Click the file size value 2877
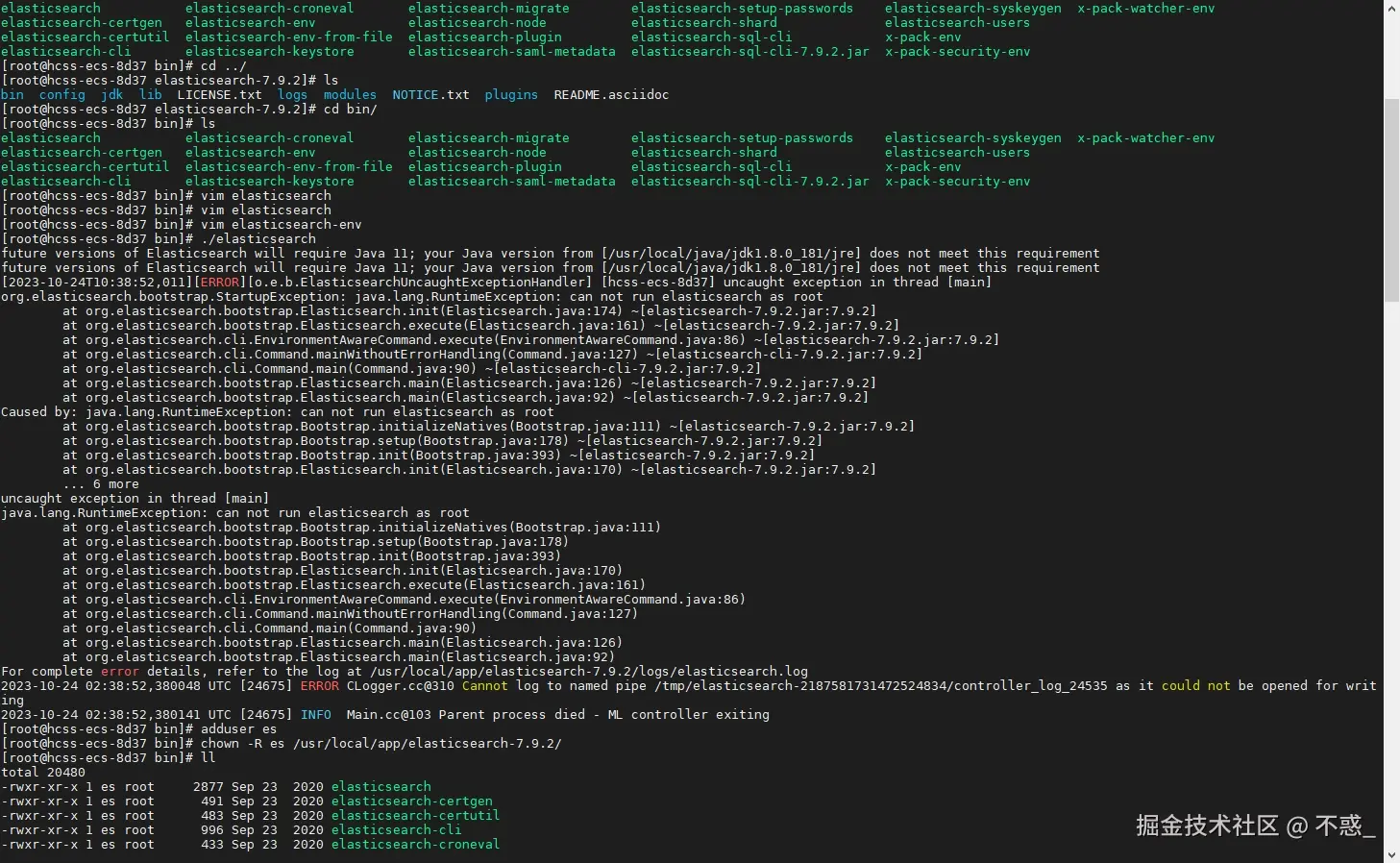Viewport: 1400px width, 863px height. pos(208,787)
